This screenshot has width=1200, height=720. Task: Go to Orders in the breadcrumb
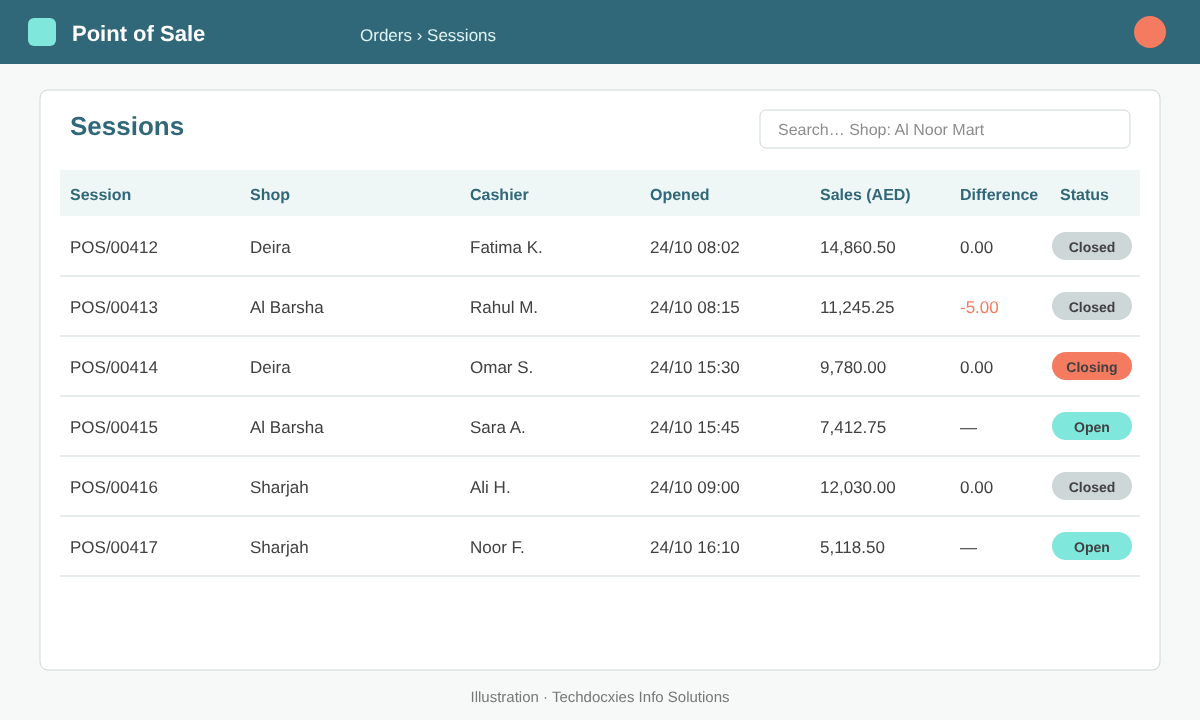tap(386, 36)
